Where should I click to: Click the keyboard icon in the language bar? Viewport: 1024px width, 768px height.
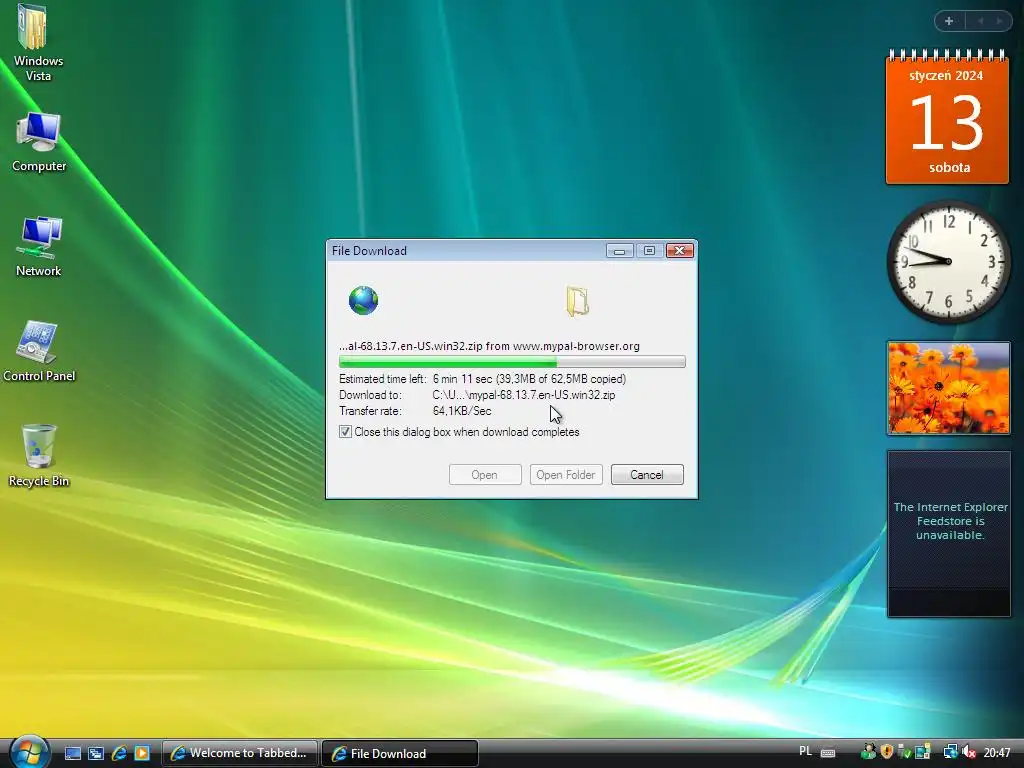(827, 753)
